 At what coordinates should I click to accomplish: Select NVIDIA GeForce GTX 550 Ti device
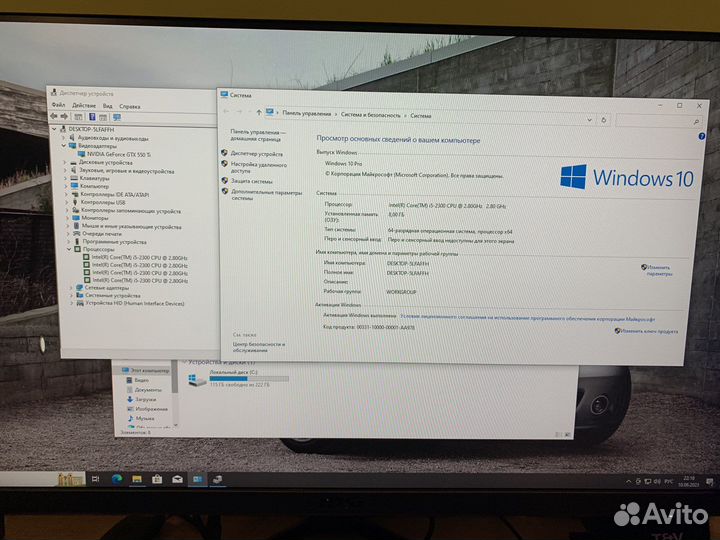point(119,154)
